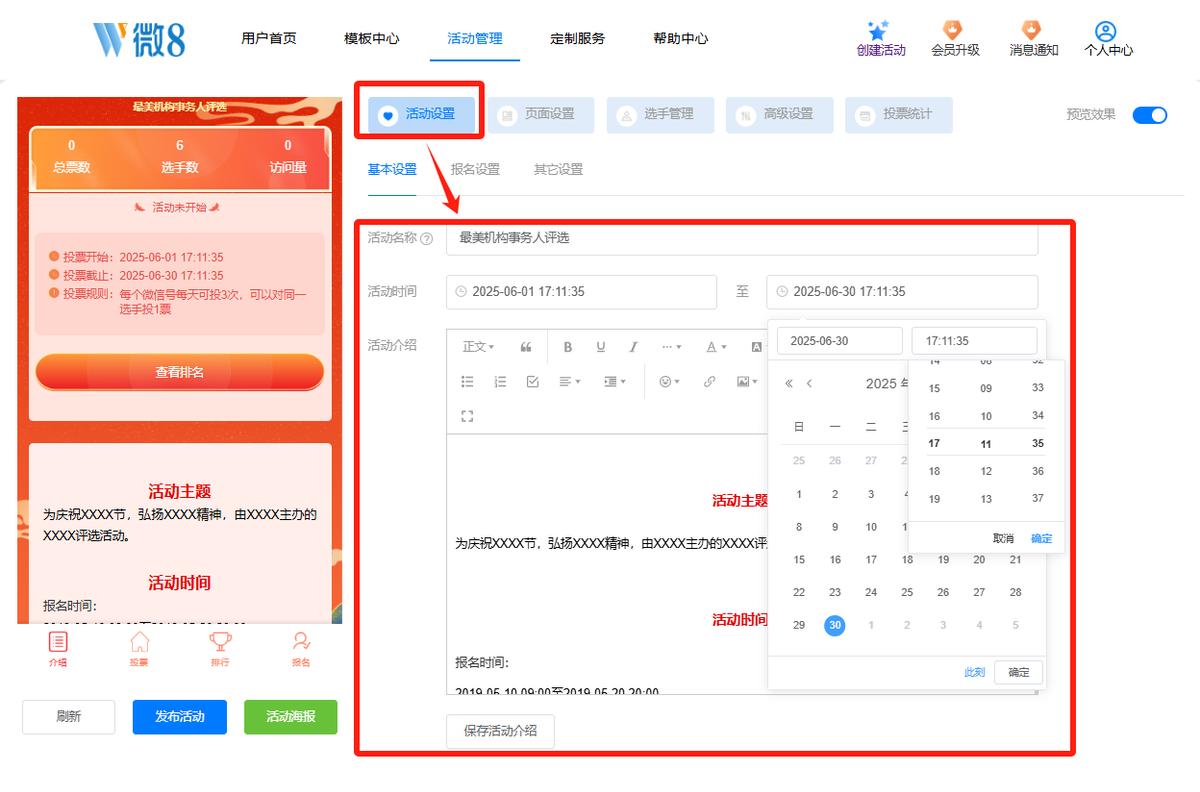Image resolution: width=1200 pixels, height=792 pixels.
Task: Open the insert image dropdown
Action: [x=746, y=381]
